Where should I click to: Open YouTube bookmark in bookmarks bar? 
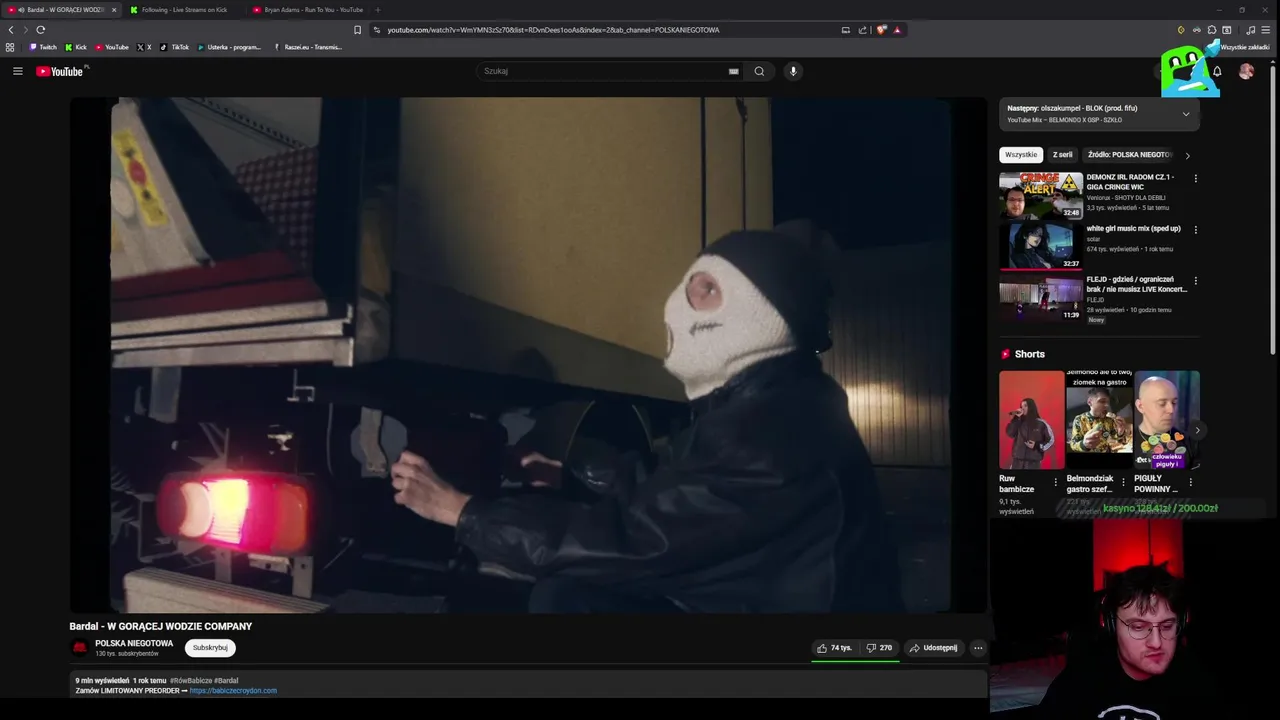point(112,47)
